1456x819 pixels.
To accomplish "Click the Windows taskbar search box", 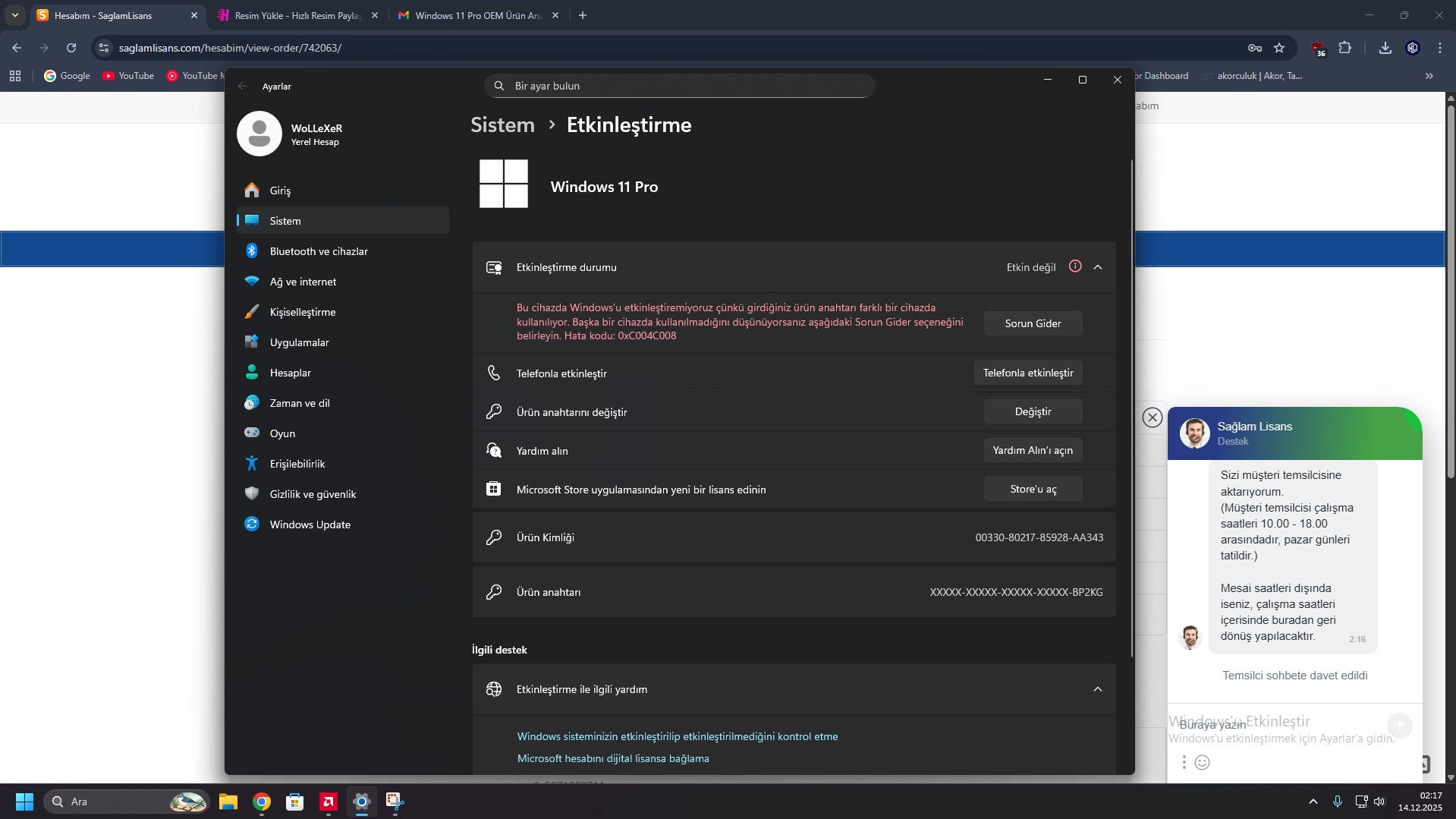I will pyautogui.click(x=127, y=802).
